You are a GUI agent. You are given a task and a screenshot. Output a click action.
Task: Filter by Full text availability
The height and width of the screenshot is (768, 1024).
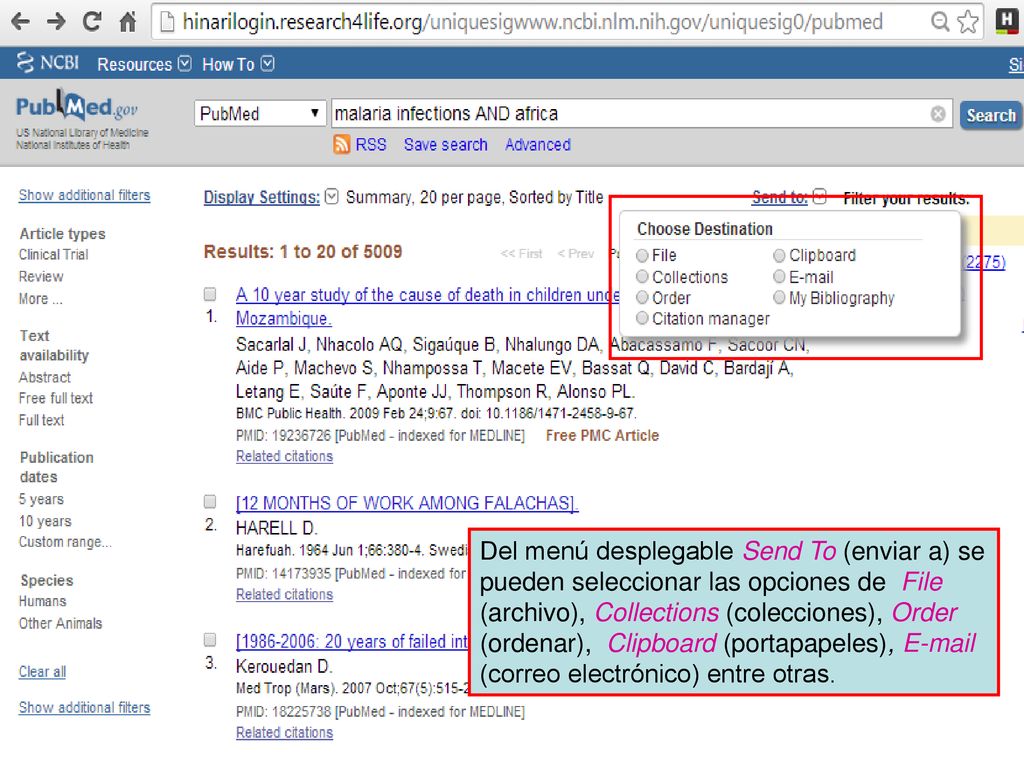point(41,421)
